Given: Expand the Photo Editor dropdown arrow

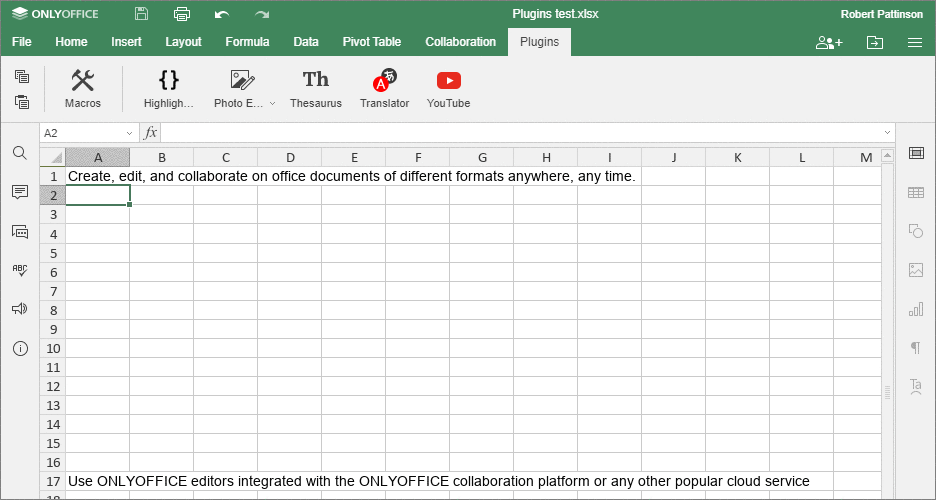Looking at the screenshot, I should [272, 103].
